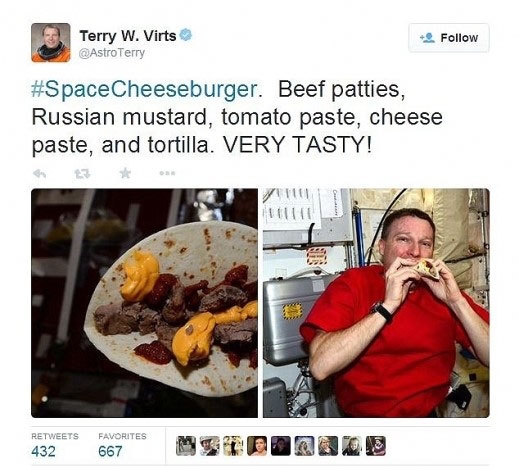The width and height of the screenshot is (519, 470).
Task: Open the tortilla cheeseburger photo
Action: 144,303
